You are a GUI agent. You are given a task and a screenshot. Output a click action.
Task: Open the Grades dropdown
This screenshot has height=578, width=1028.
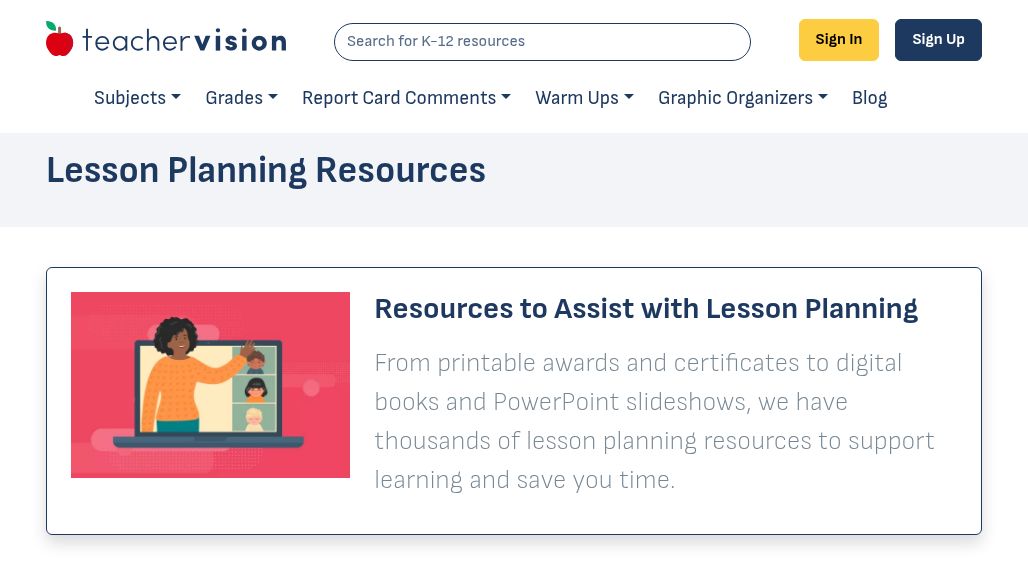234,98
